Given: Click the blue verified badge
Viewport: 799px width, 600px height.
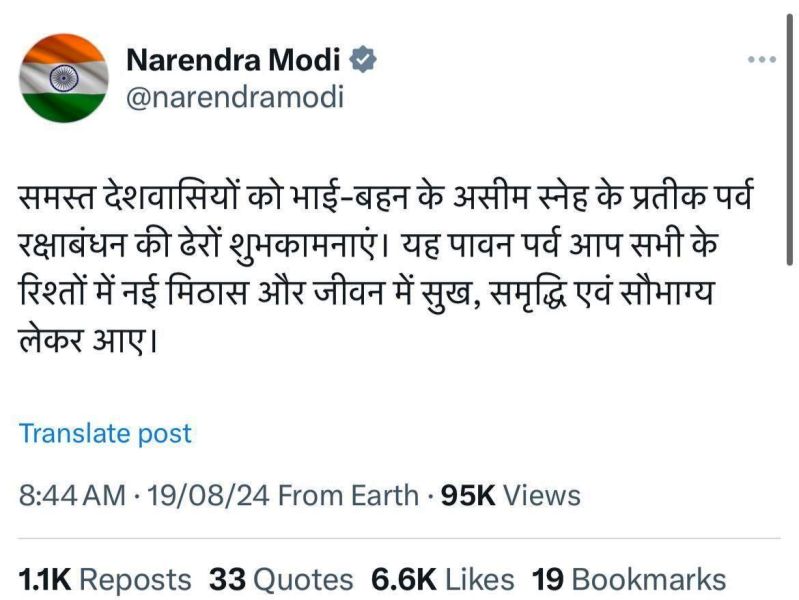Looking at the screenshot, I should pos(366,60).
